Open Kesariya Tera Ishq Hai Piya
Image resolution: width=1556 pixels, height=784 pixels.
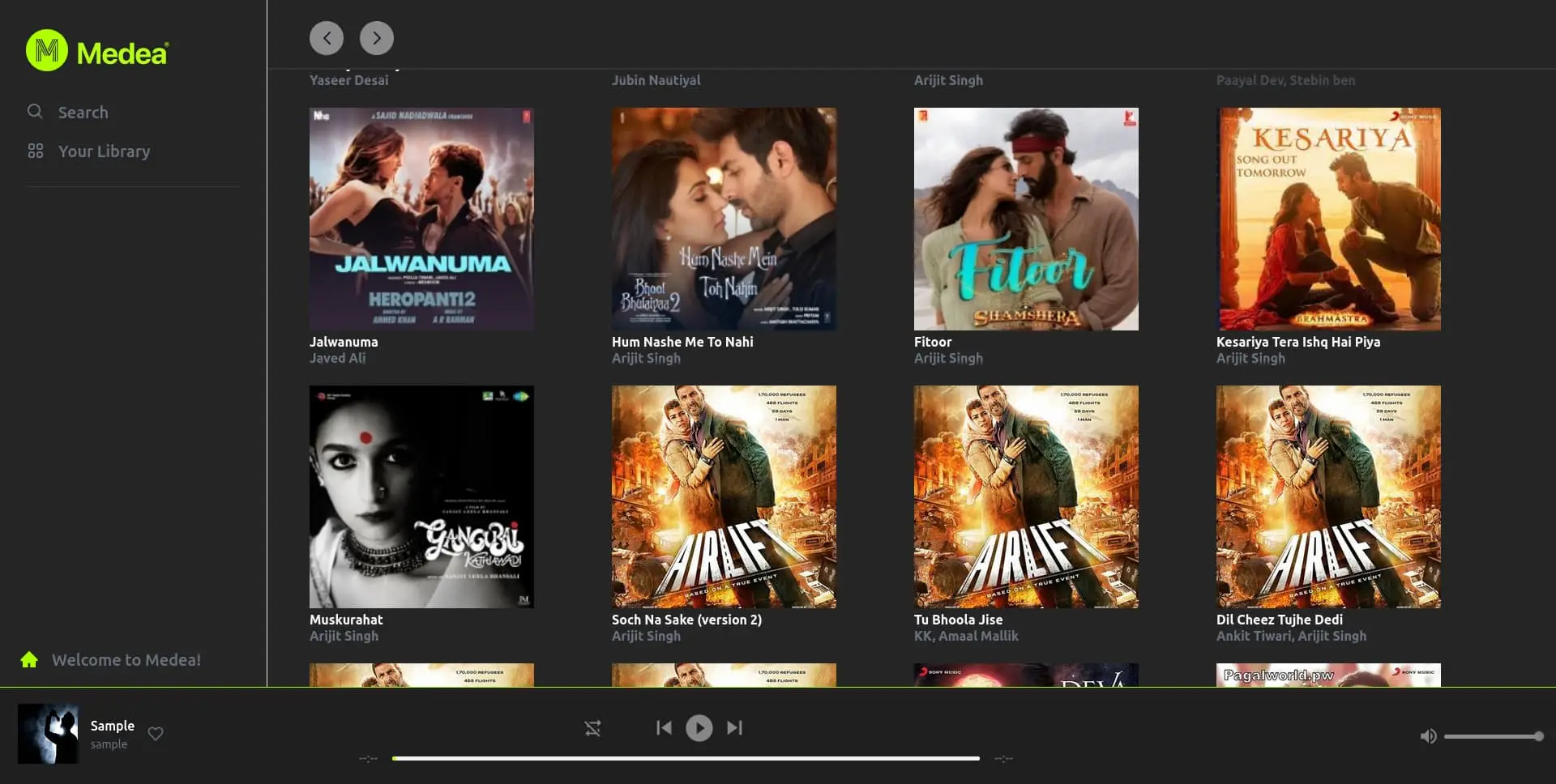tap(1328, 219)
